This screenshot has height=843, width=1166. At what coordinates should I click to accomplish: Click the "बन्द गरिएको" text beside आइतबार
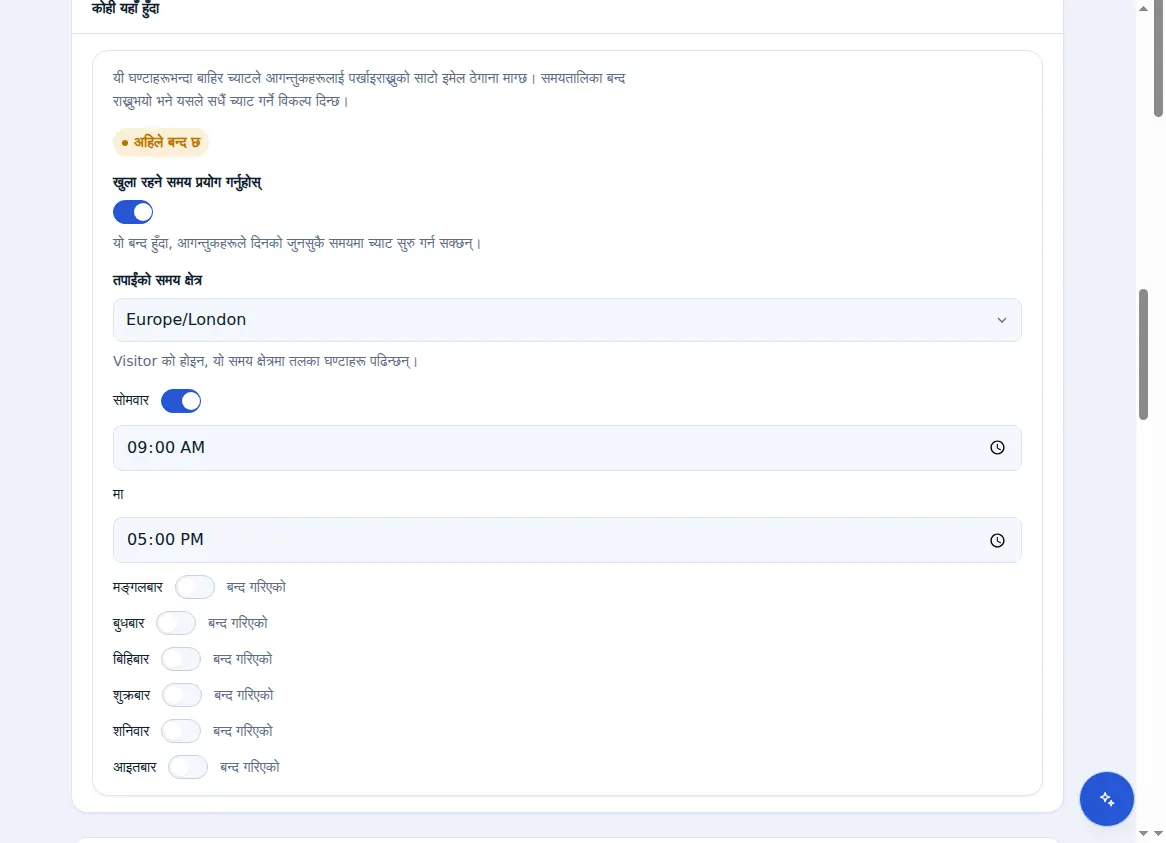[x=250, y=767]
